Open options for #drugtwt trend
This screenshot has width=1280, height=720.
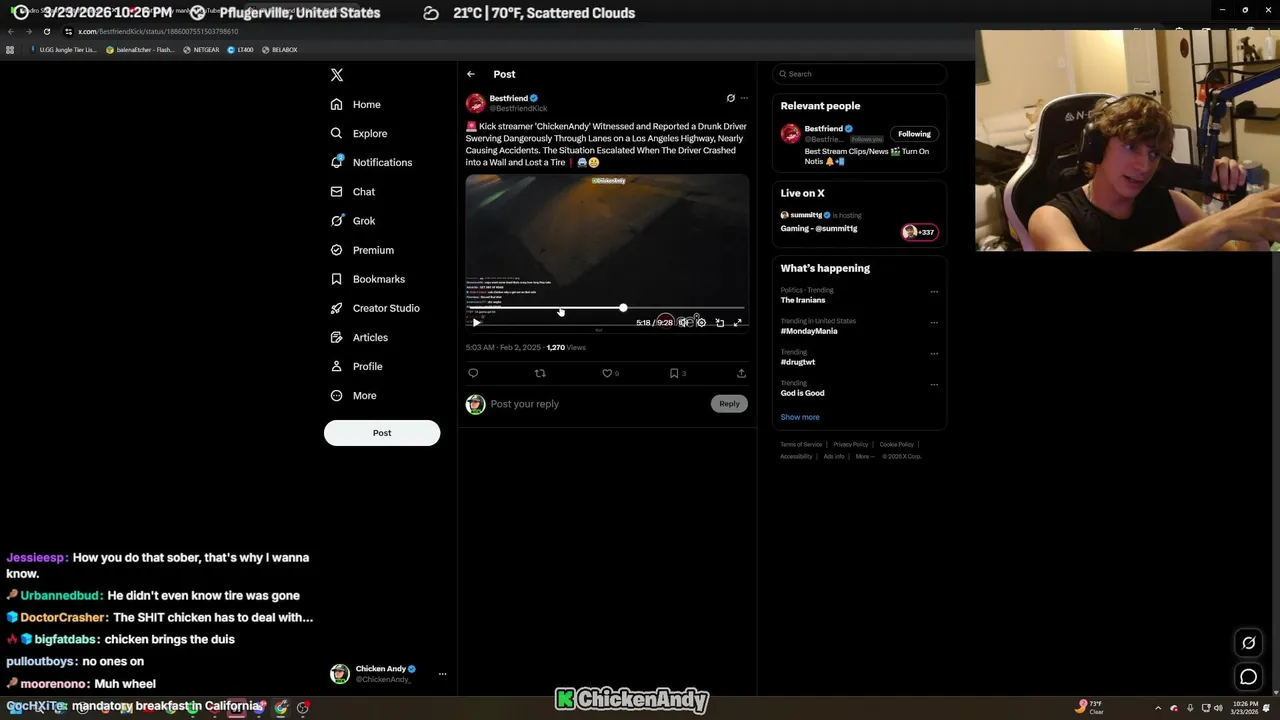point(934,354)
